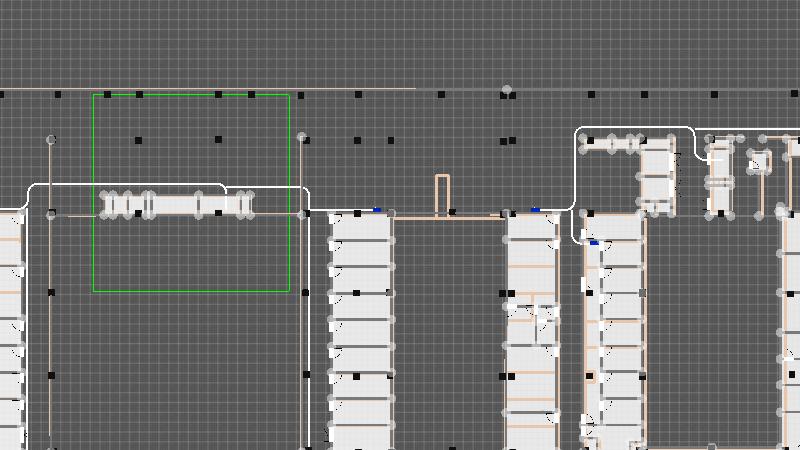Select the blue marker above the center room column
Image resolution: width=800 pixels, height=450 pixels.
tap(535, 210)
